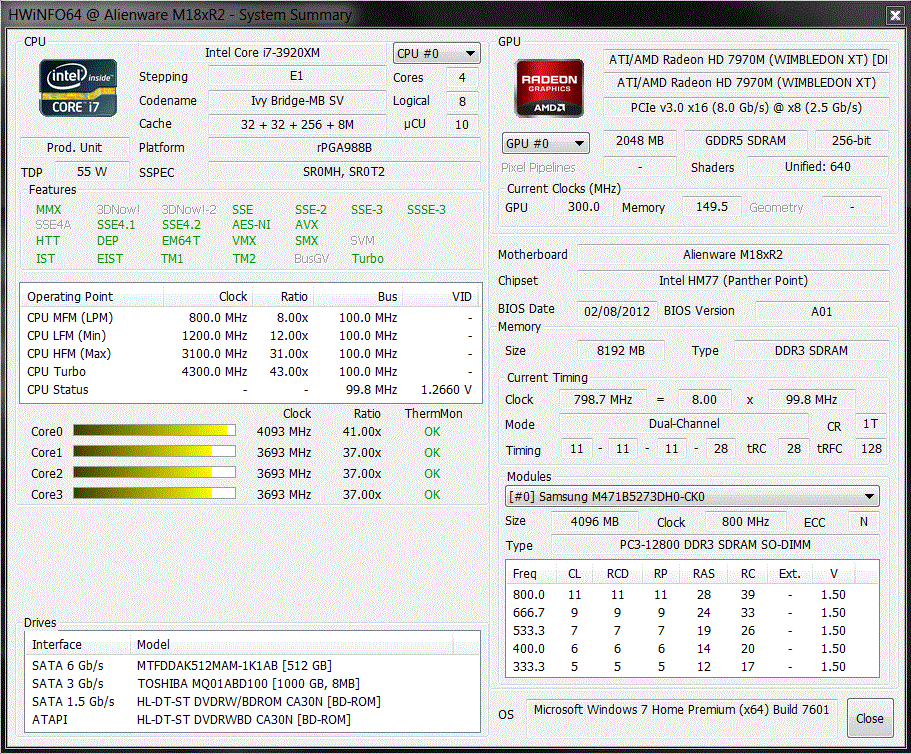Click the µCU 10 value
The height and width of the screenshot is (754, 911).
(462, 124)
